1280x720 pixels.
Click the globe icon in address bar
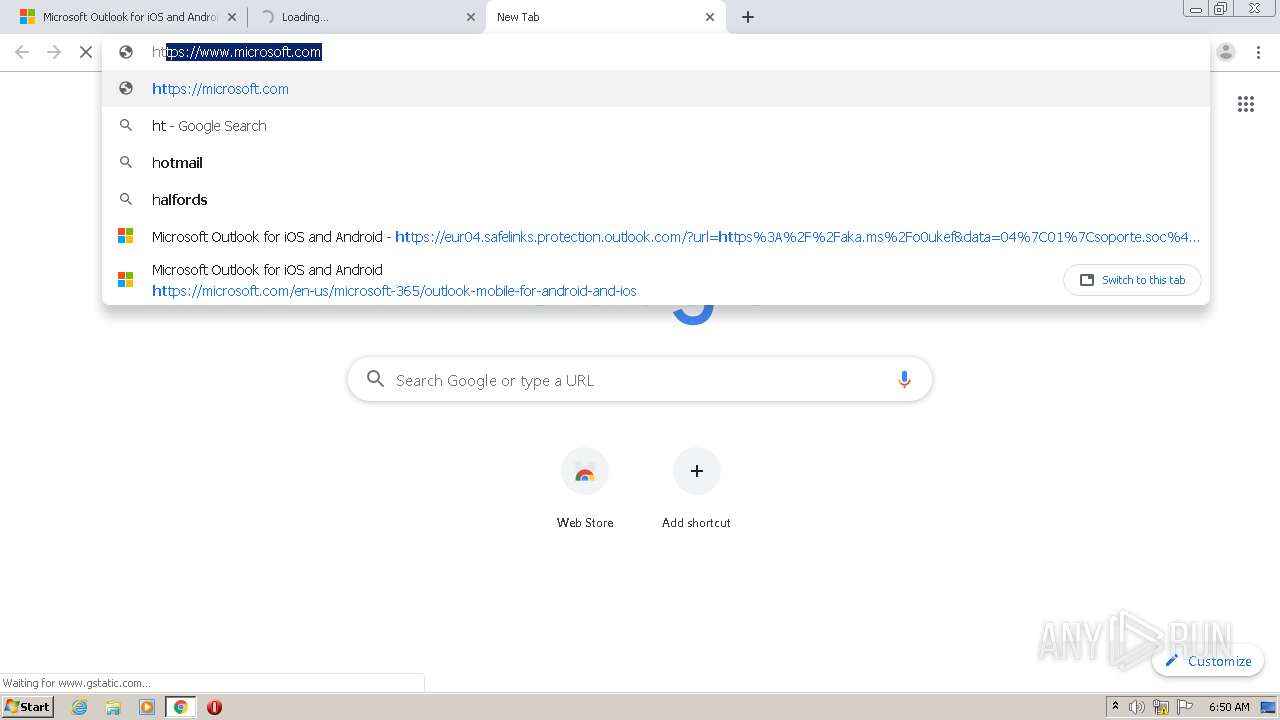(x=126, y=52)
